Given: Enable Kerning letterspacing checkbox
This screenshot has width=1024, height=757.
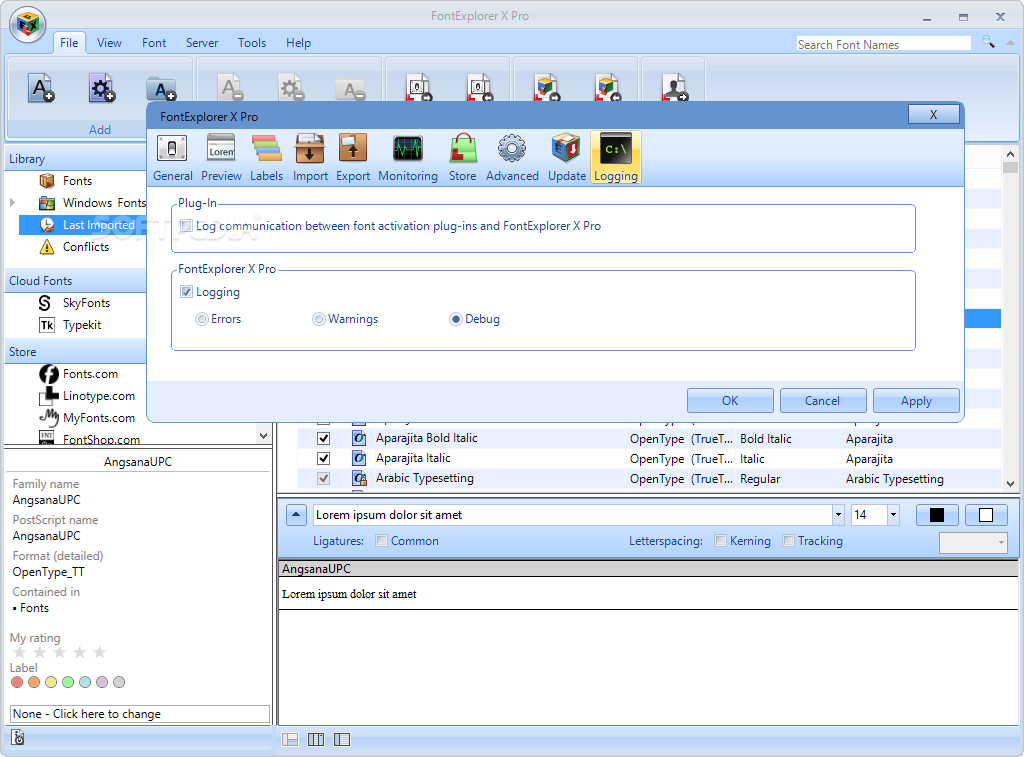Looking at the screenshot, I should pyautogui.click(x=720, y=541).
